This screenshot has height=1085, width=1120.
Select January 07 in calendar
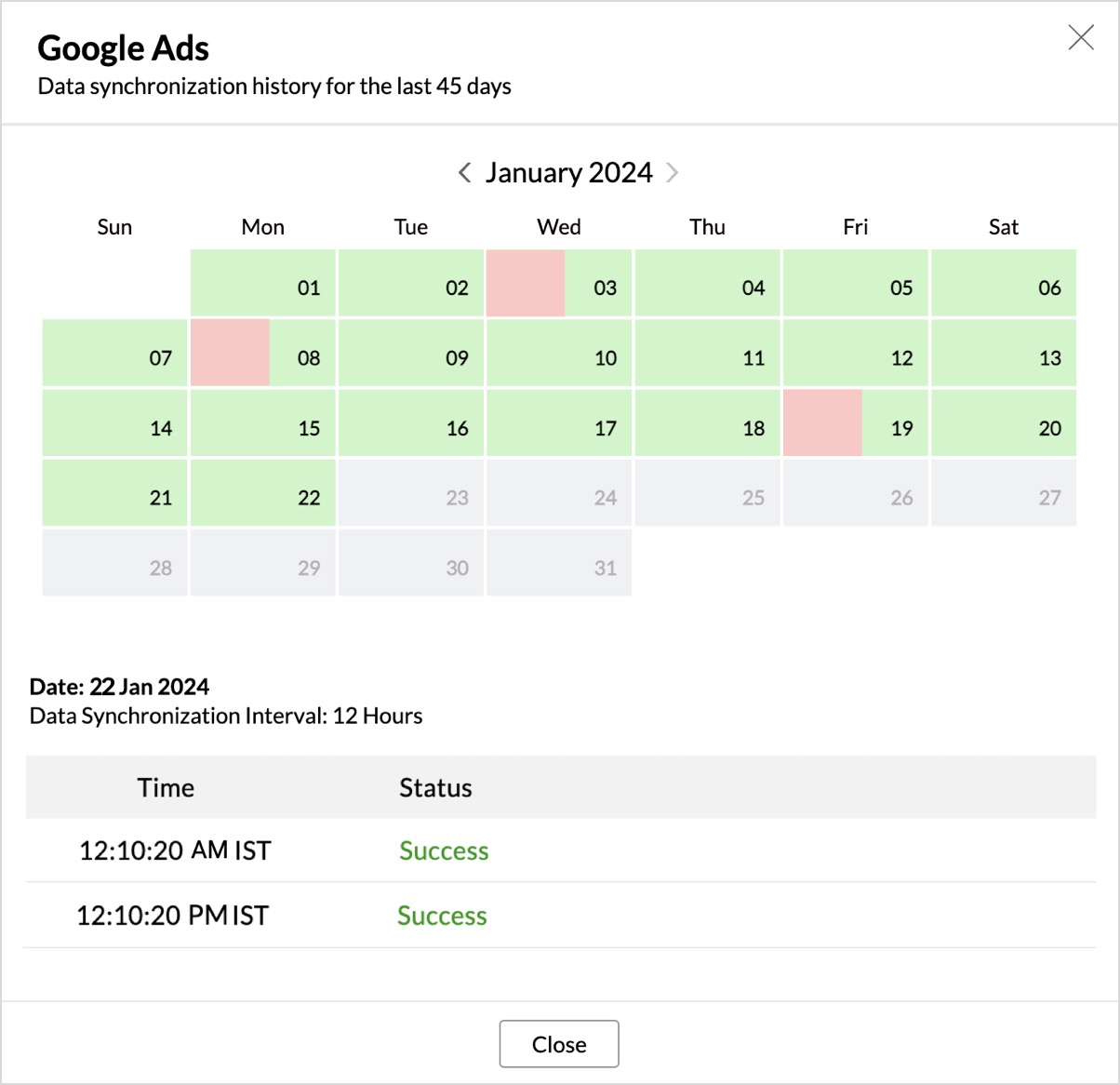tap(114, 353)
